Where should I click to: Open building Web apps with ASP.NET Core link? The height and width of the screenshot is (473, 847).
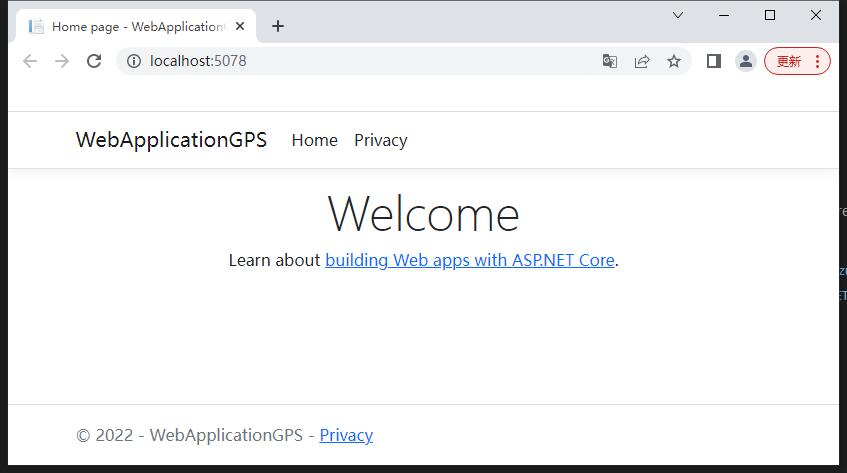tap(469, 260)
